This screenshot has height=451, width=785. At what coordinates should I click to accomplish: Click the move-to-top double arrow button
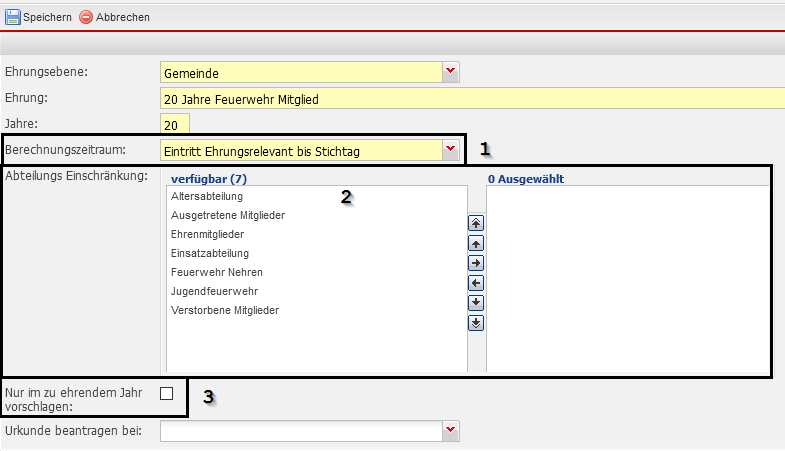coord(476,224)
